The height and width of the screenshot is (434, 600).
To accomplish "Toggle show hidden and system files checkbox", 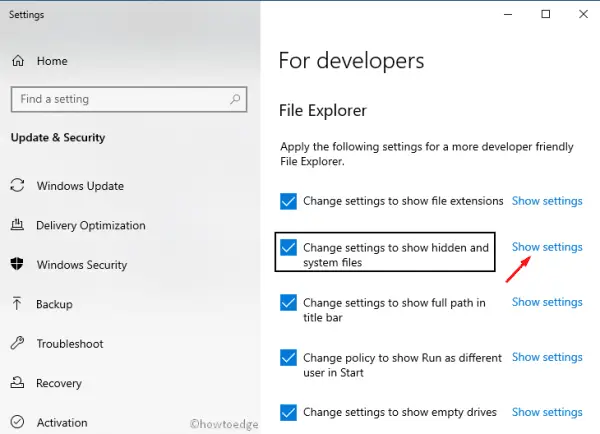I will (x=289, y=248).
